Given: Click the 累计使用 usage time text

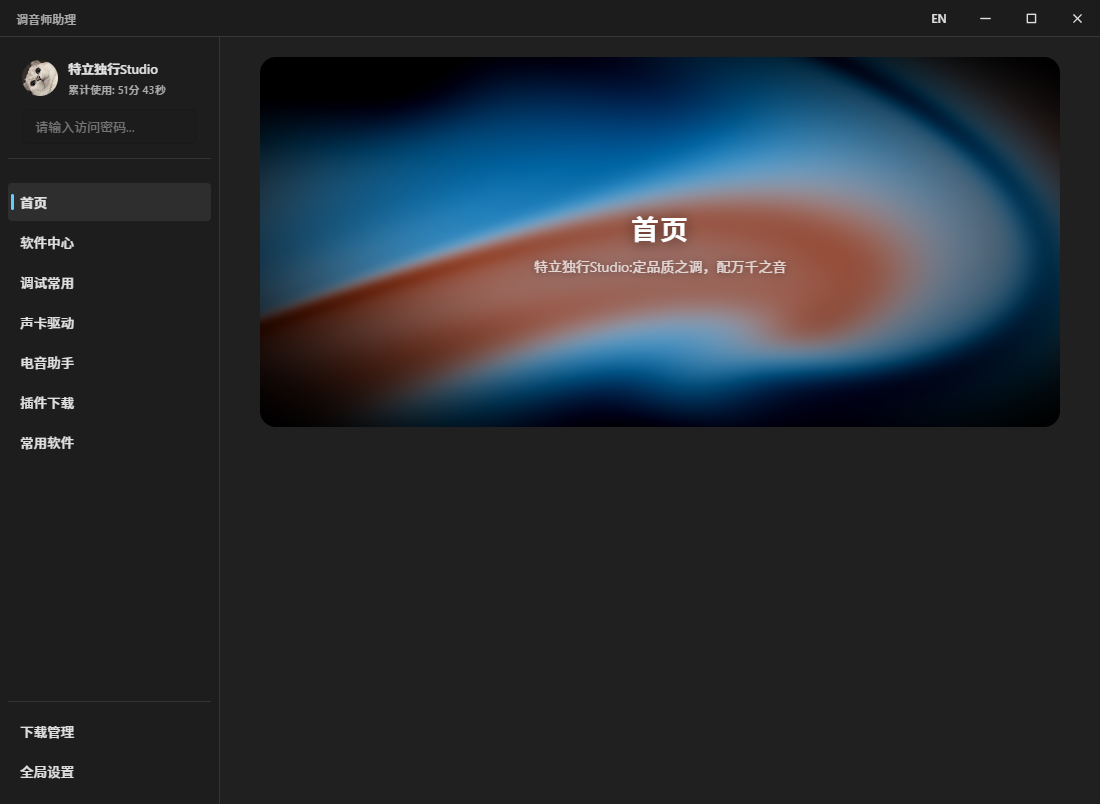Looking at the screenshot, I should pyautogui.click(x=116, y=90).
